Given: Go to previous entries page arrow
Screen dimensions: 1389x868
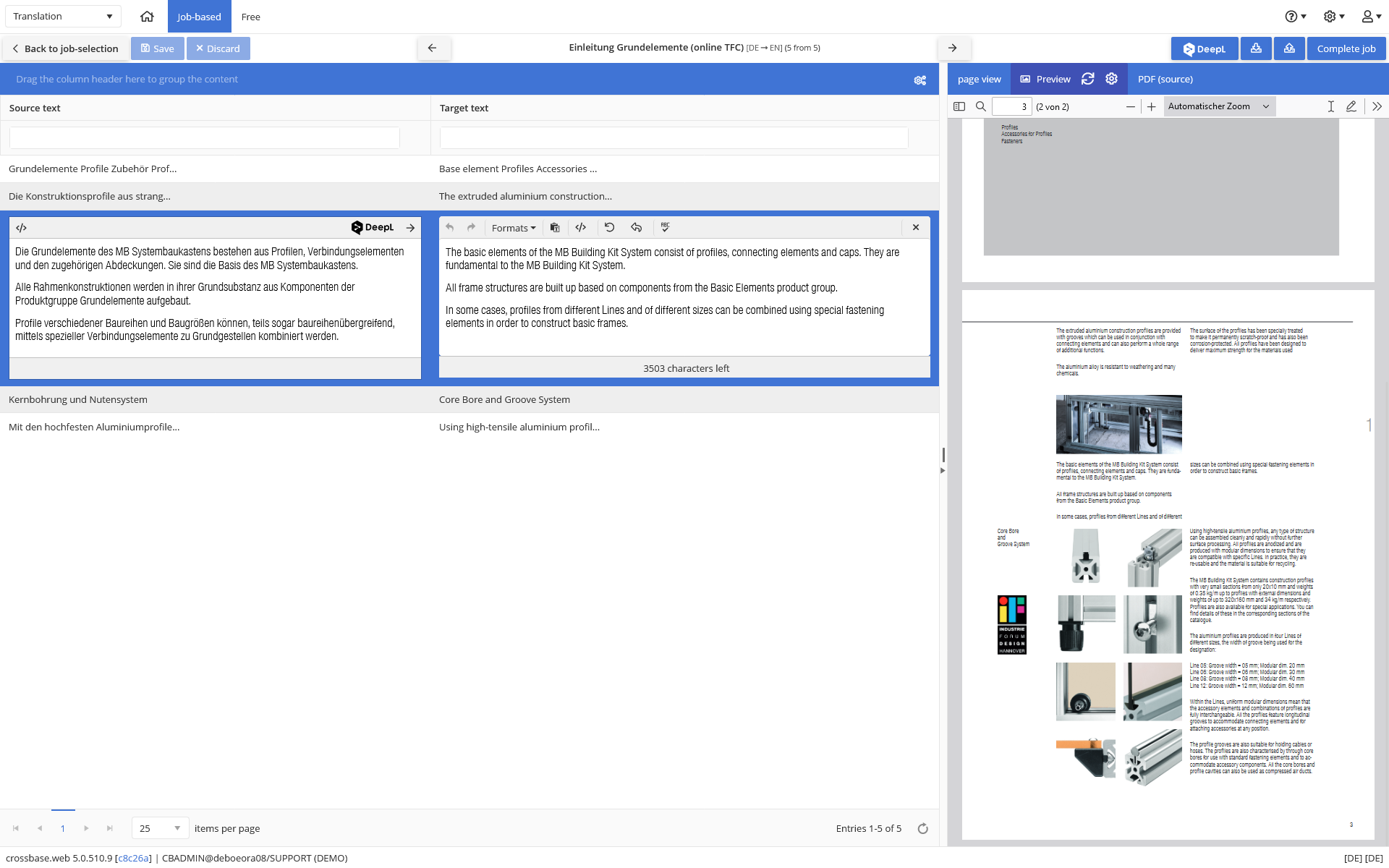Looking at the screenshot, I should 40,828.
